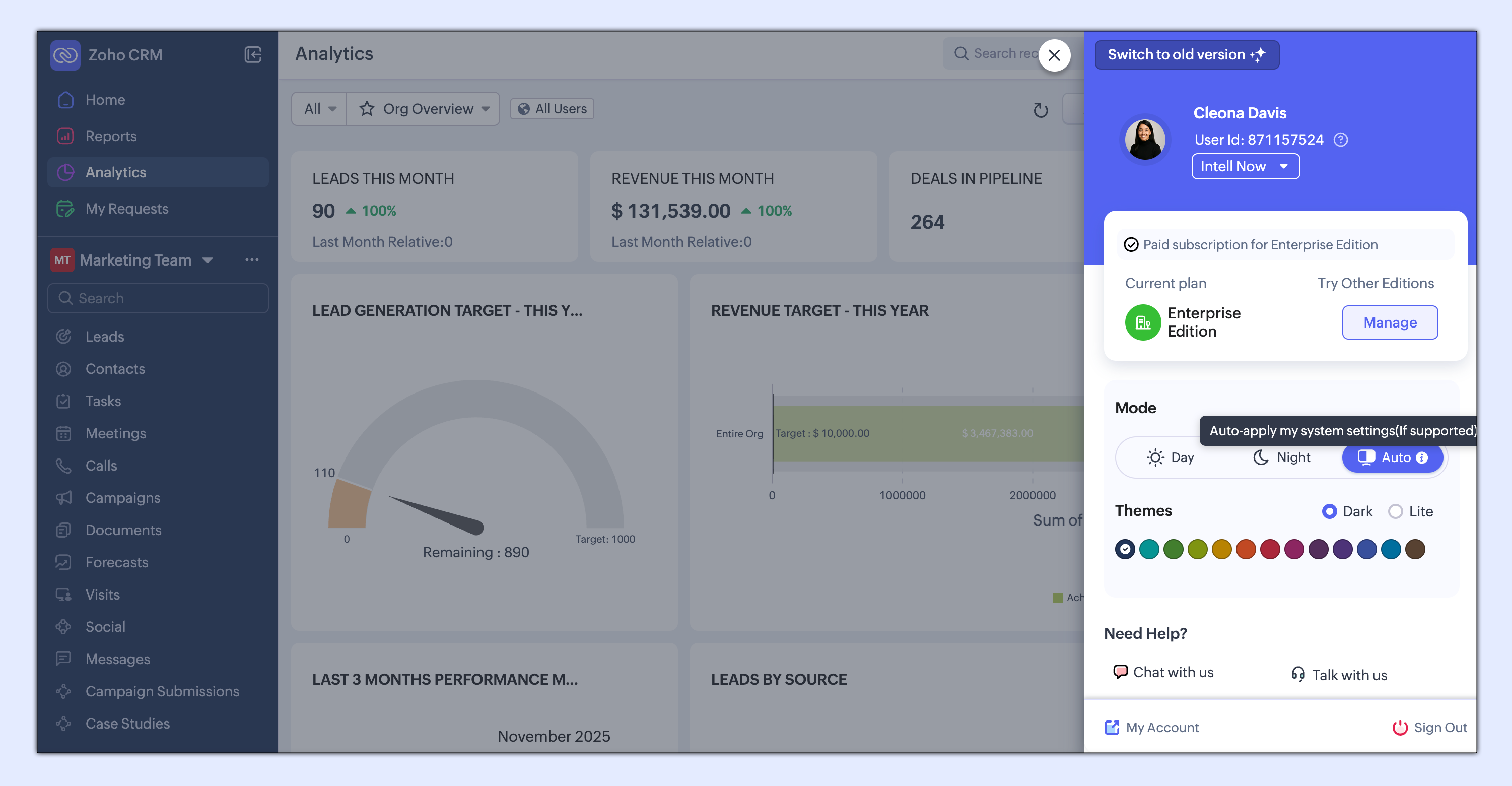This screenshot has width=1512, height=786.
Task: Click the help icon beside User Id
Action: click(x=1341, y=140)
